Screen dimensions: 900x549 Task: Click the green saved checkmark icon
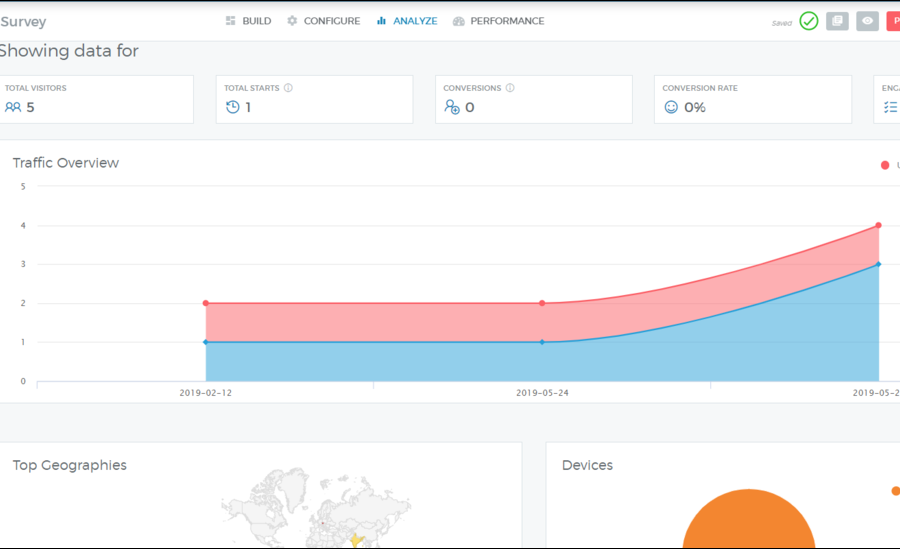tap(809, 21)
